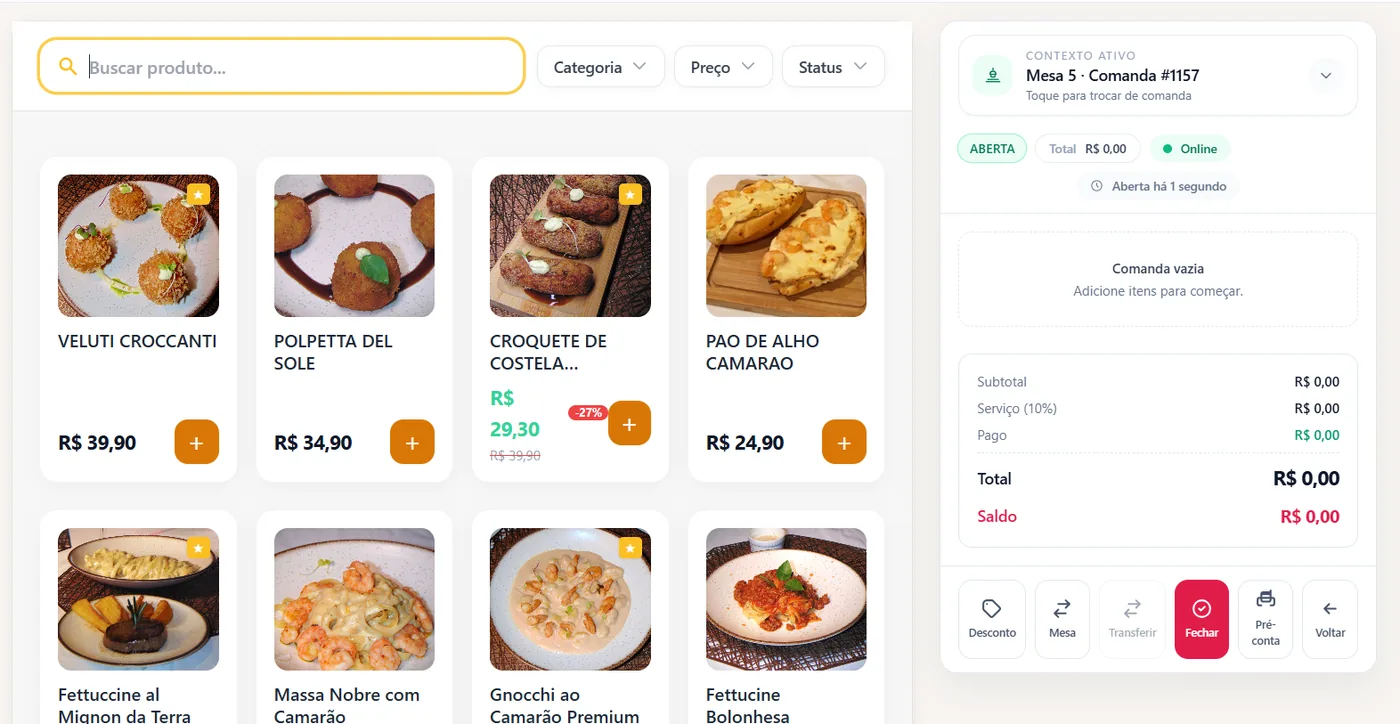1400x724 pixels.
Task: Toggle the star badge on Croquete de Costela
Action: pyautogui.click(x=630, y=194)
